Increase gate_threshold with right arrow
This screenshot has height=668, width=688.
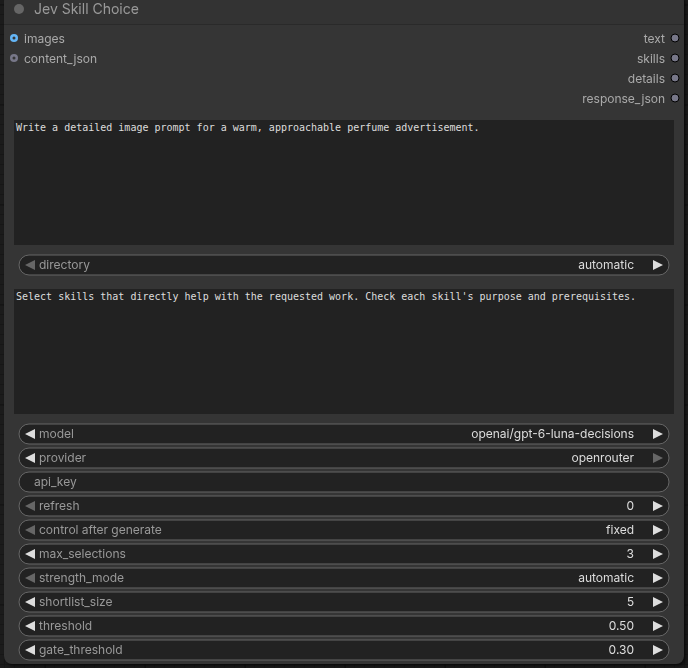[x=657, y=650]
